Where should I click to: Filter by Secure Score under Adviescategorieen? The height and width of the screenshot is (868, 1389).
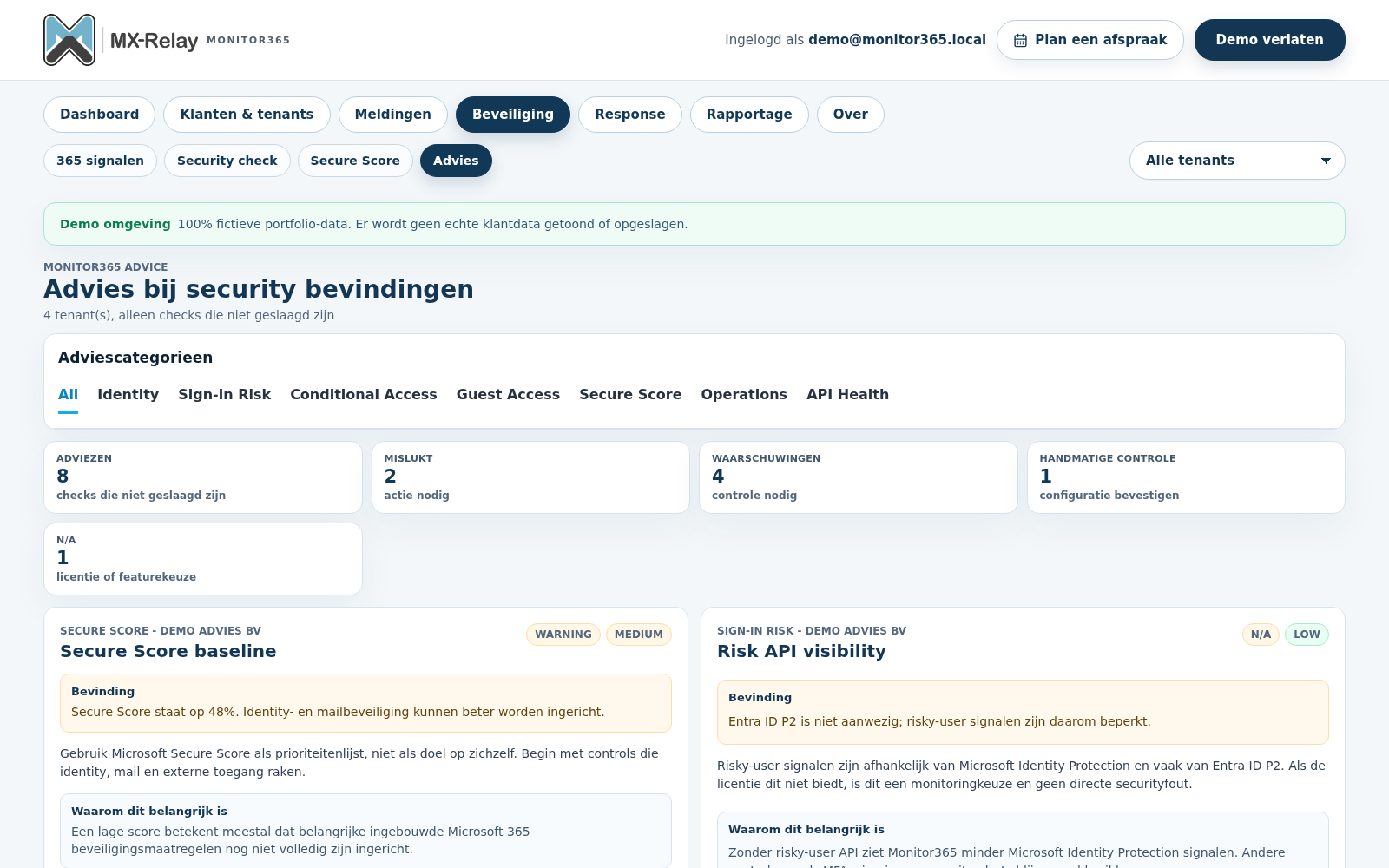[630, 395]
